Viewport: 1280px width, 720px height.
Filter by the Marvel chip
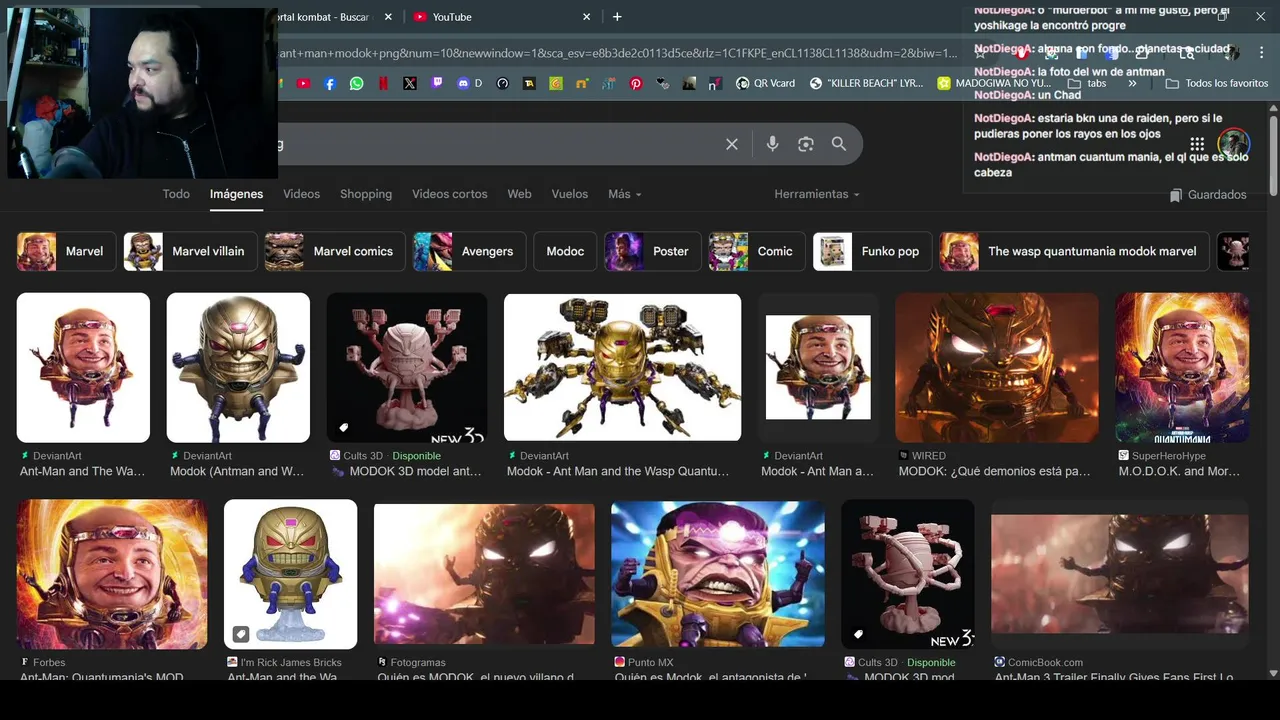(66, 252)
